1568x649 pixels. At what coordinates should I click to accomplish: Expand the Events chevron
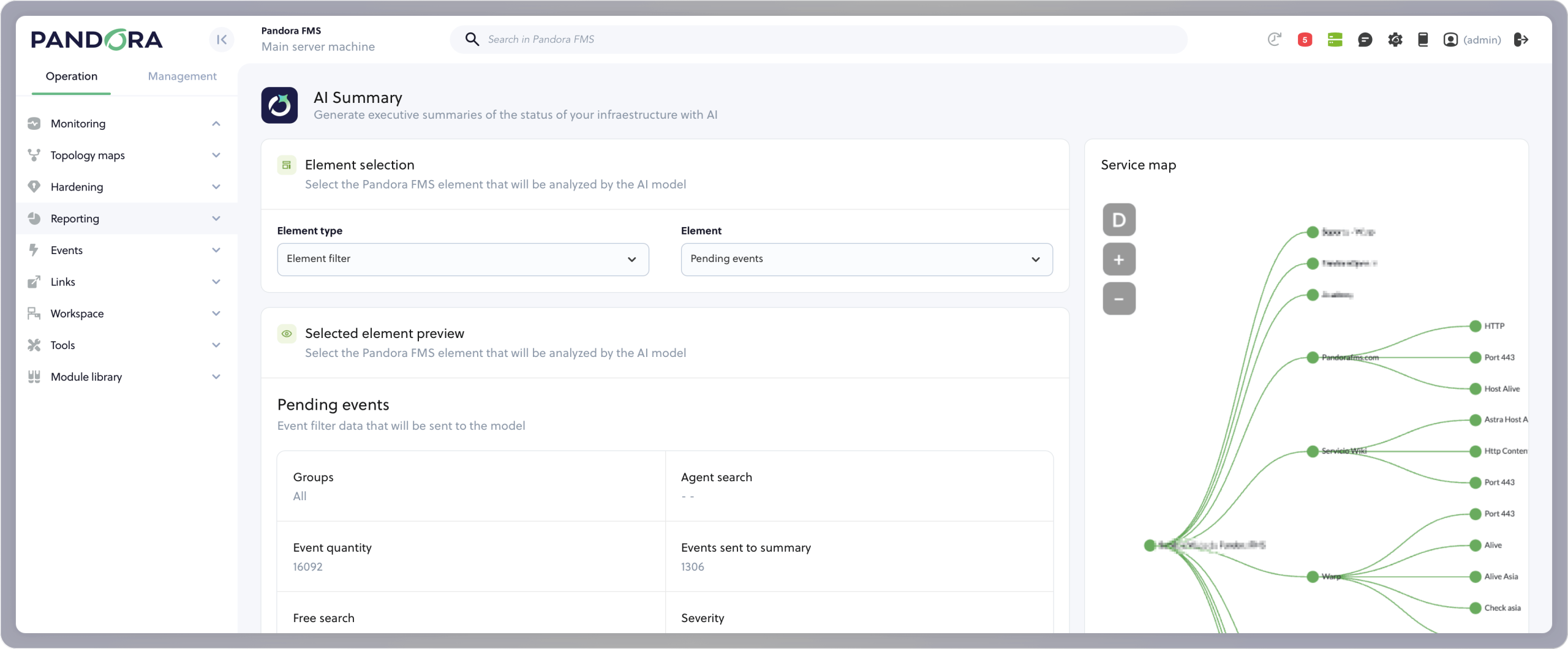[216, 250]
